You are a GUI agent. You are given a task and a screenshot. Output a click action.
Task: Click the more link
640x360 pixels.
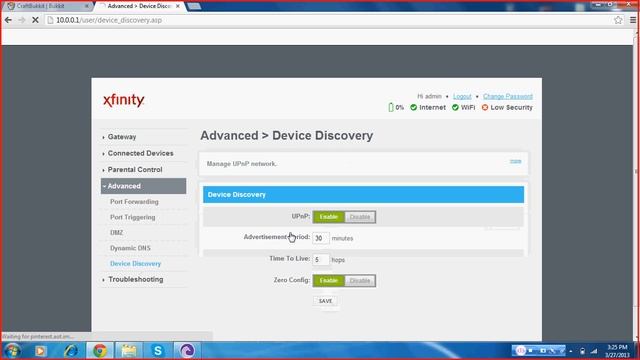tap(516, 162)
